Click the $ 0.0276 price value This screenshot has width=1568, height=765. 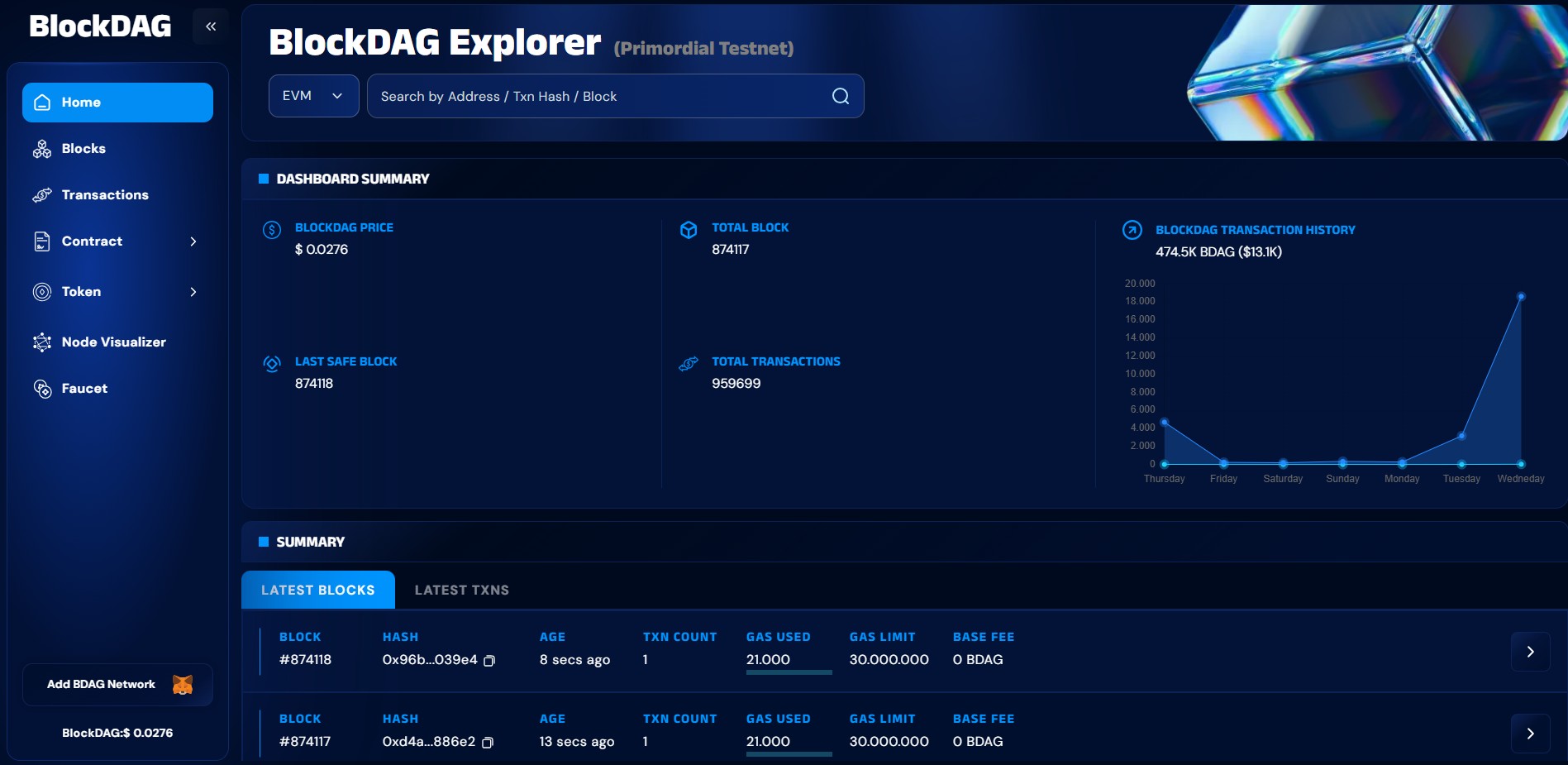pos(322,250)
